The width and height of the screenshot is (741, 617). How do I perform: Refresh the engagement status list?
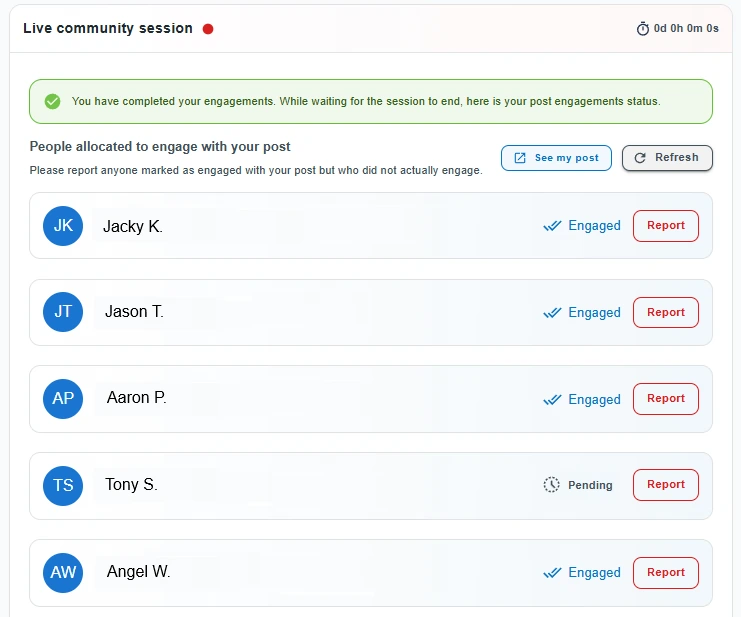[667, 158]
